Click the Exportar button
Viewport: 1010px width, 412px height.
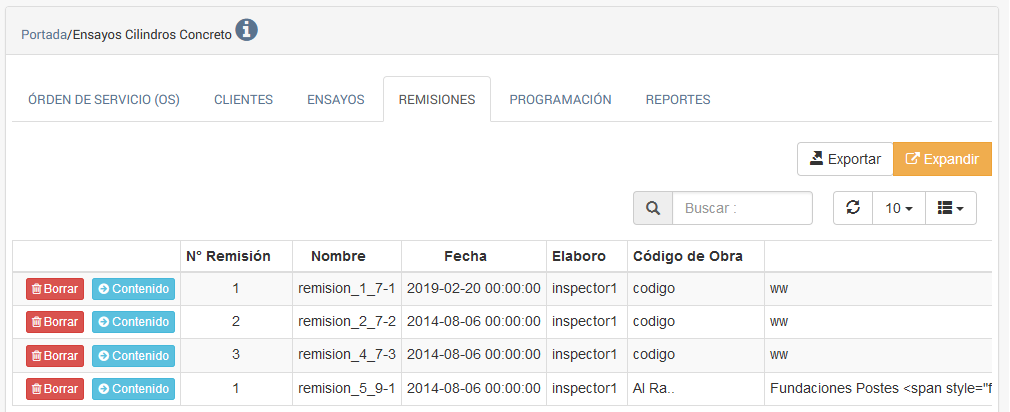click(x=845, y=159)
